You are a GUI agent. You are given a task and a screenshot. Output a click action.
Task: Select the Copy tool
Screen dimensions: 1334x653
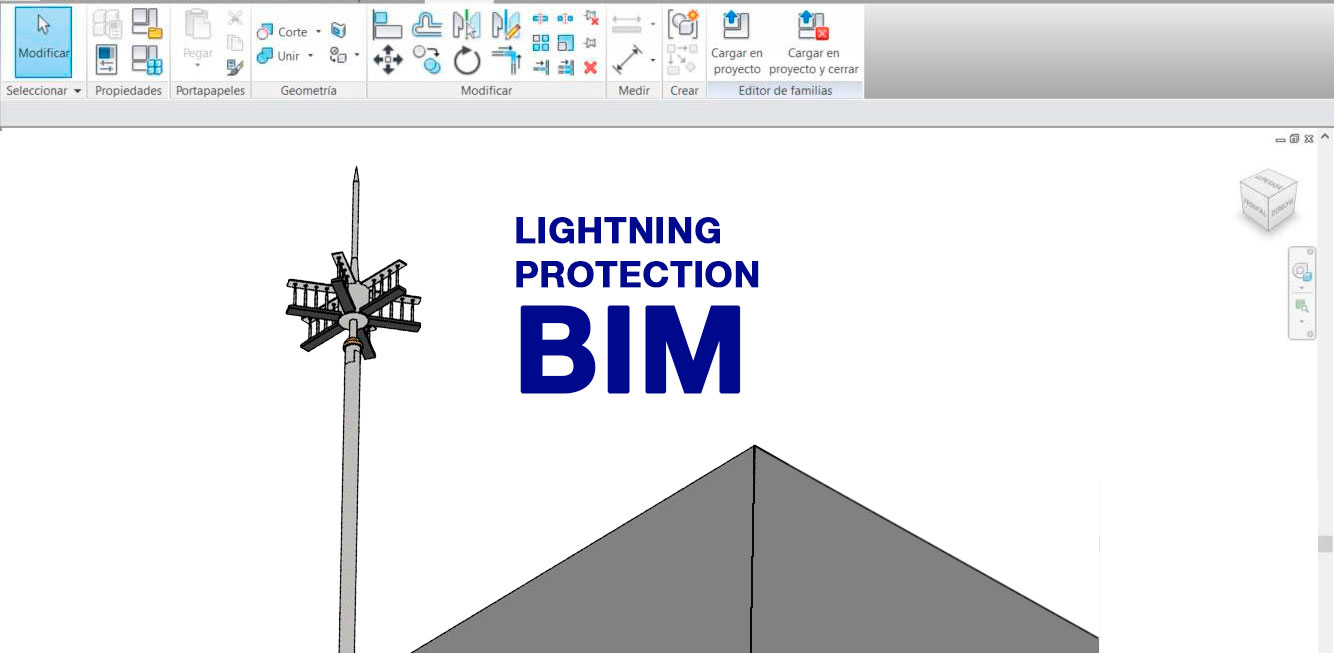click(426, 60)
